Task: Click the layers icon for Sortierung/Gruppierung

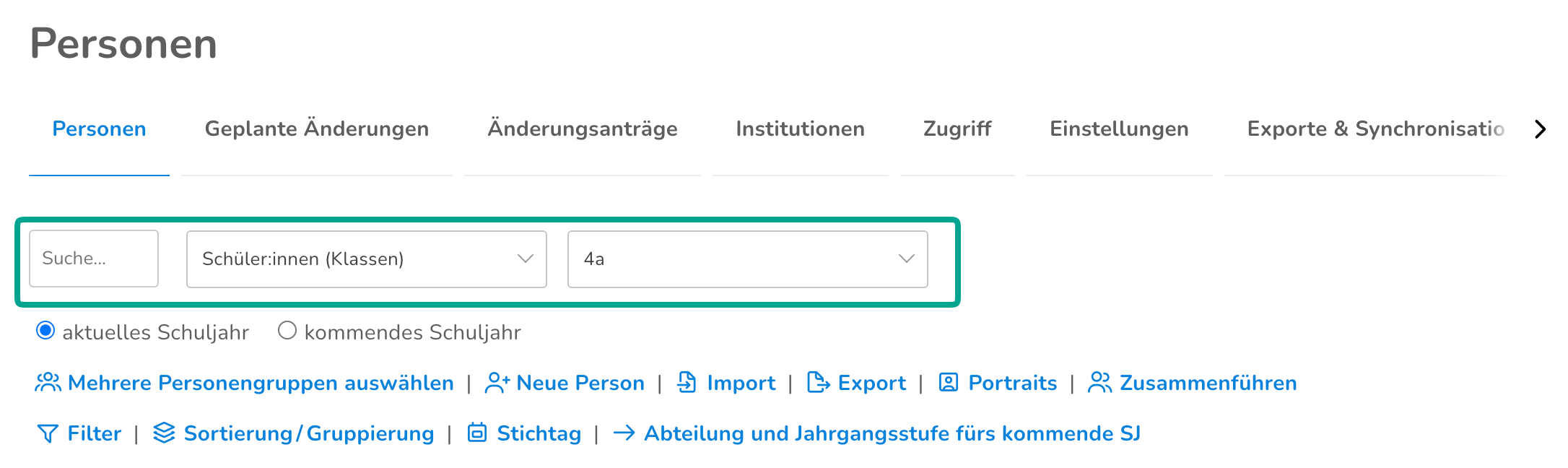Action: click(165, 433)
